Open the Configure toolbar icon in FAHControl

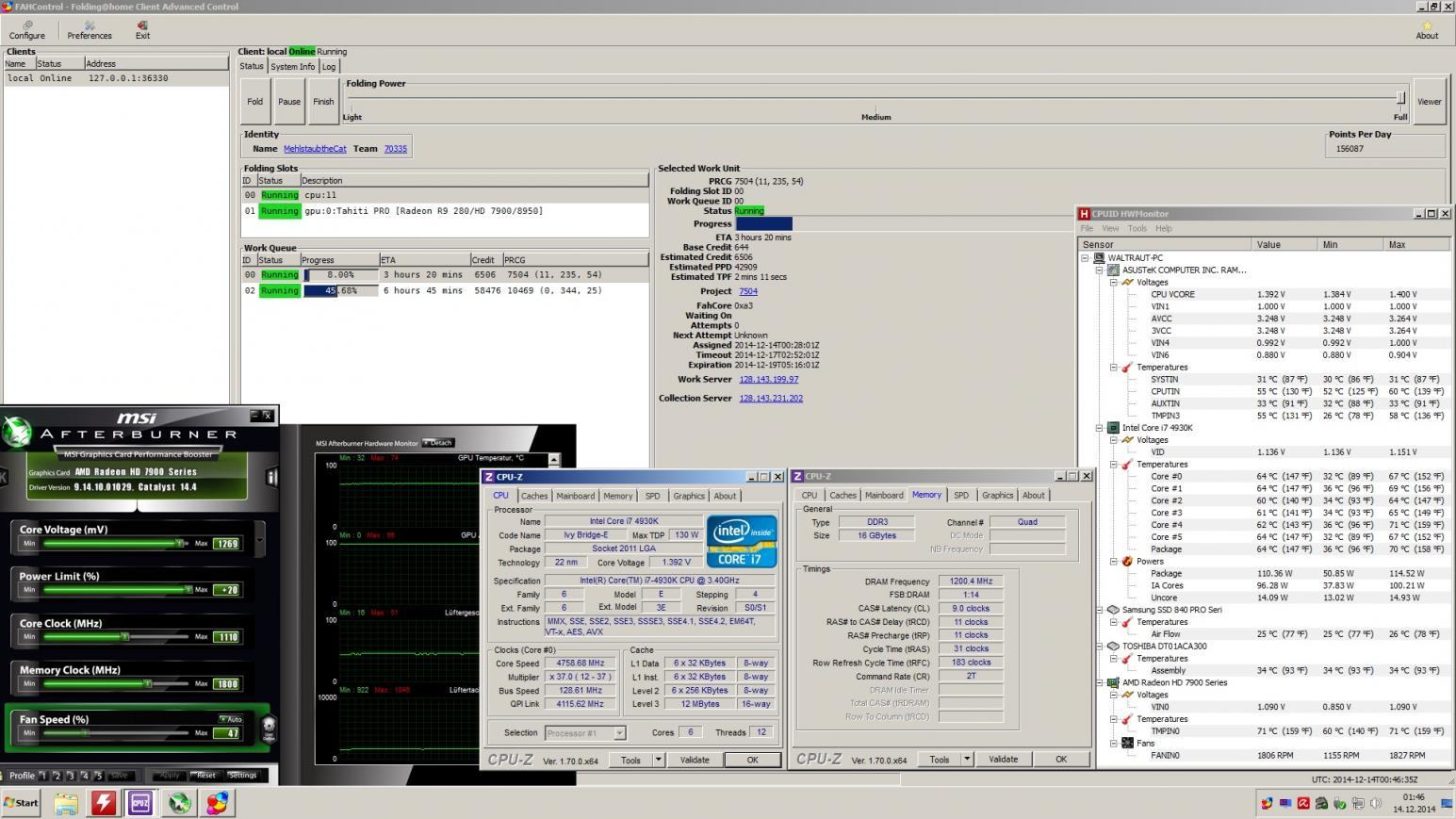(27, 30)
